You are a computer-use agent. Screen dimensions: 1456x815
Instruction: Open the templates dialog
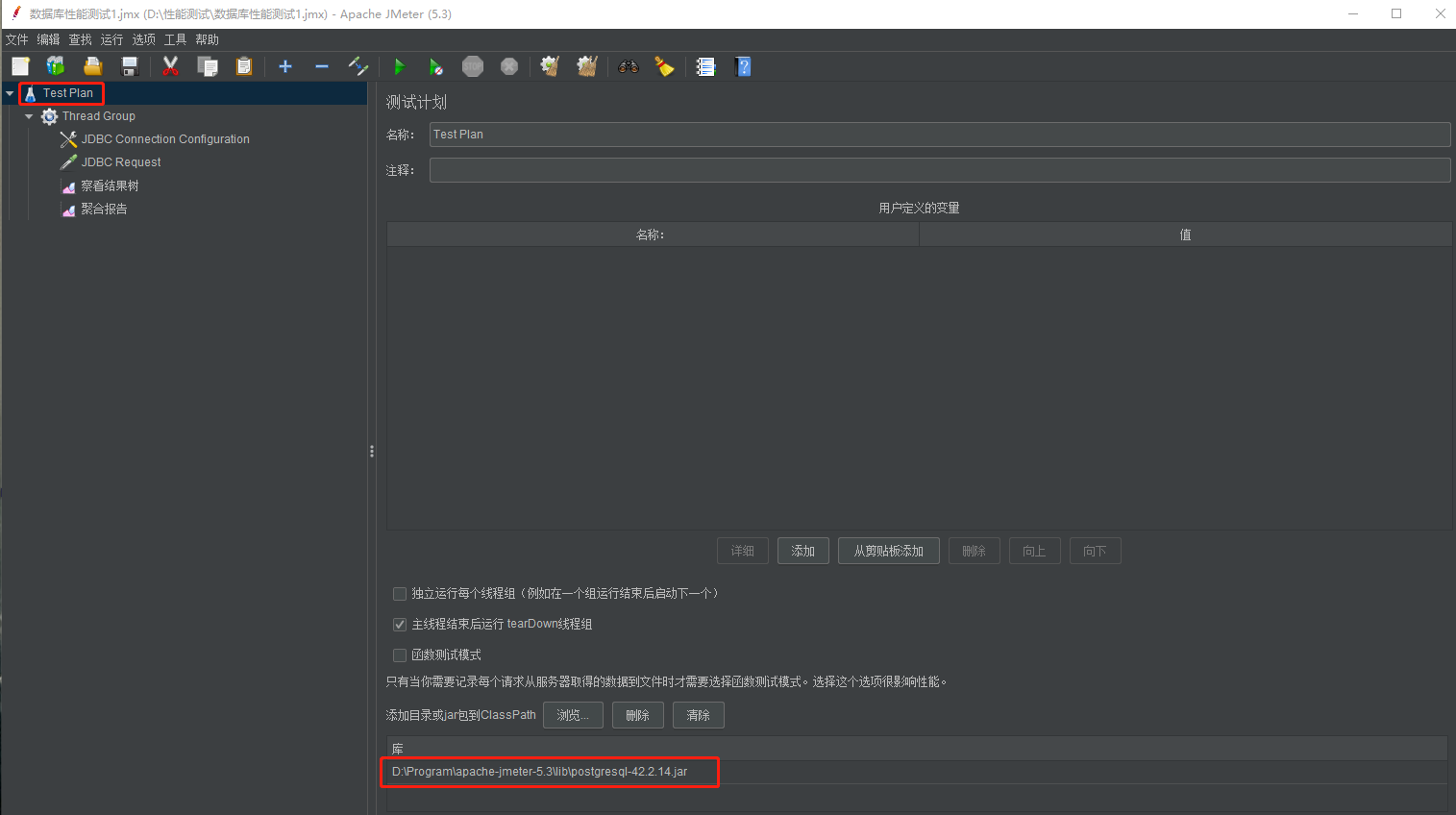click(55, 66)
